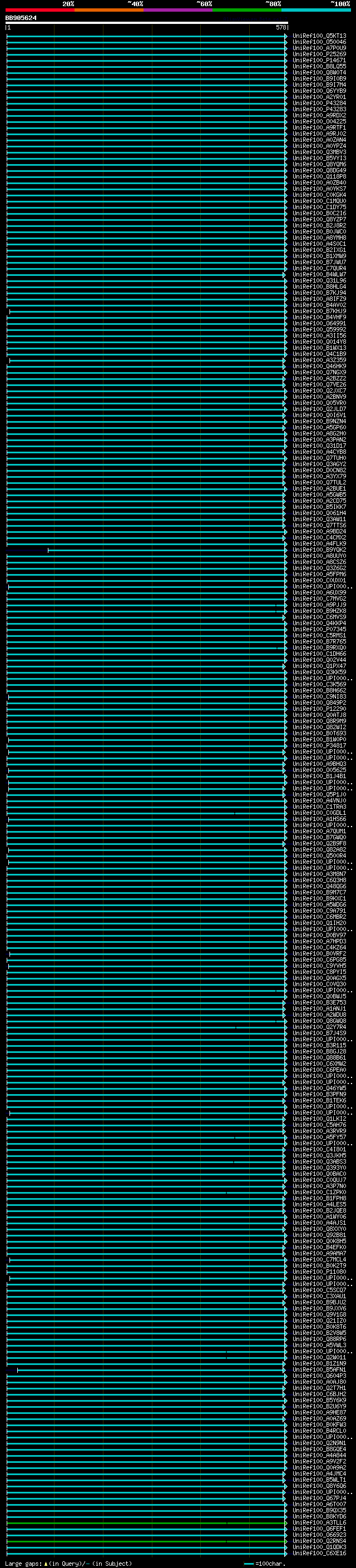356x1568 pixels.
Task: Select the label UniRef100_A2YR01
Action: point(319,97)
